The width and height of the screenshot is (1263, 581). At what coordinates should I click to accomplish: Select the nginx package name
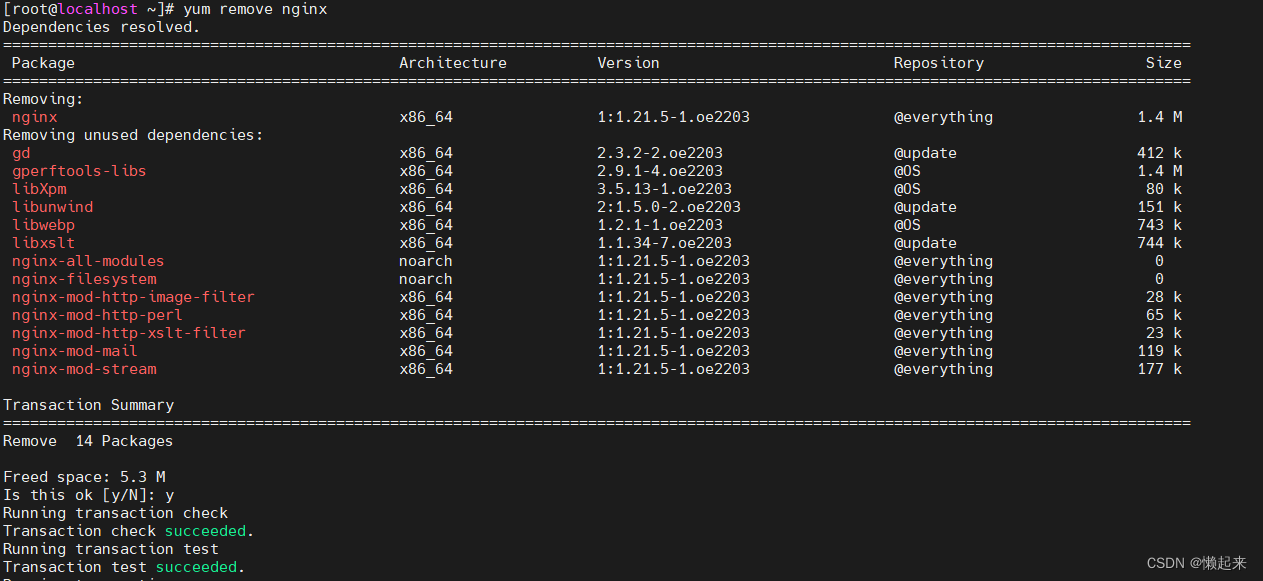pos(34,116)
